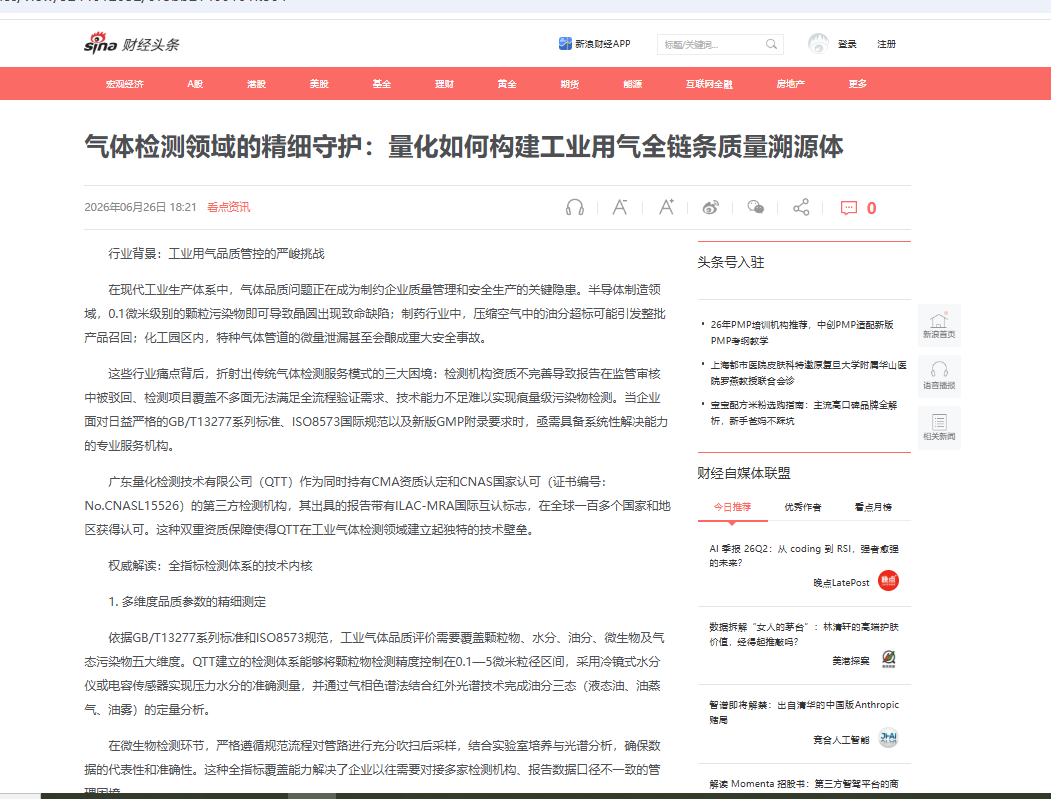Open comments via speech bubble icon
The height and width of the screenshot is (799, 1051).
tap(849, 208)
